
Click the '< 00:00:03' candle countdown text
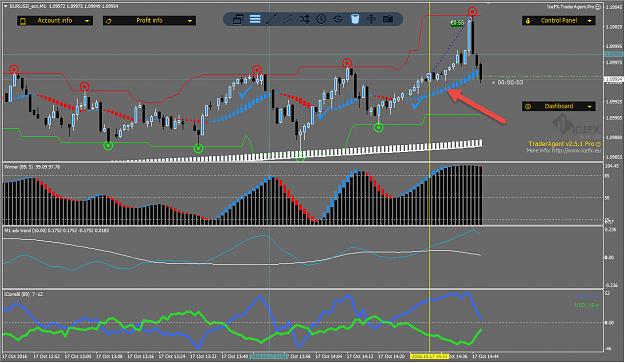coord(507,82)
